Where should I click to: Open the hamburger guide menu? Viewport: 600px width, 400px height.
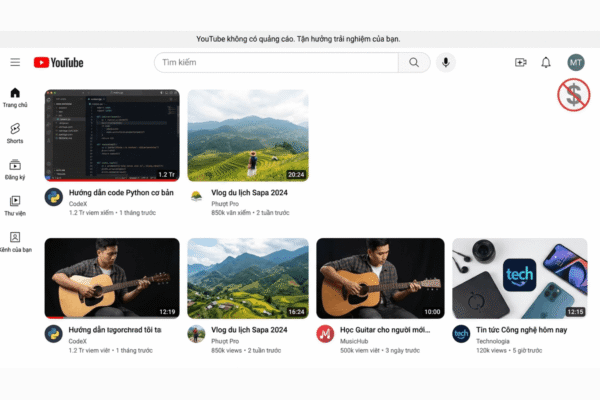[x=15, y=62]
